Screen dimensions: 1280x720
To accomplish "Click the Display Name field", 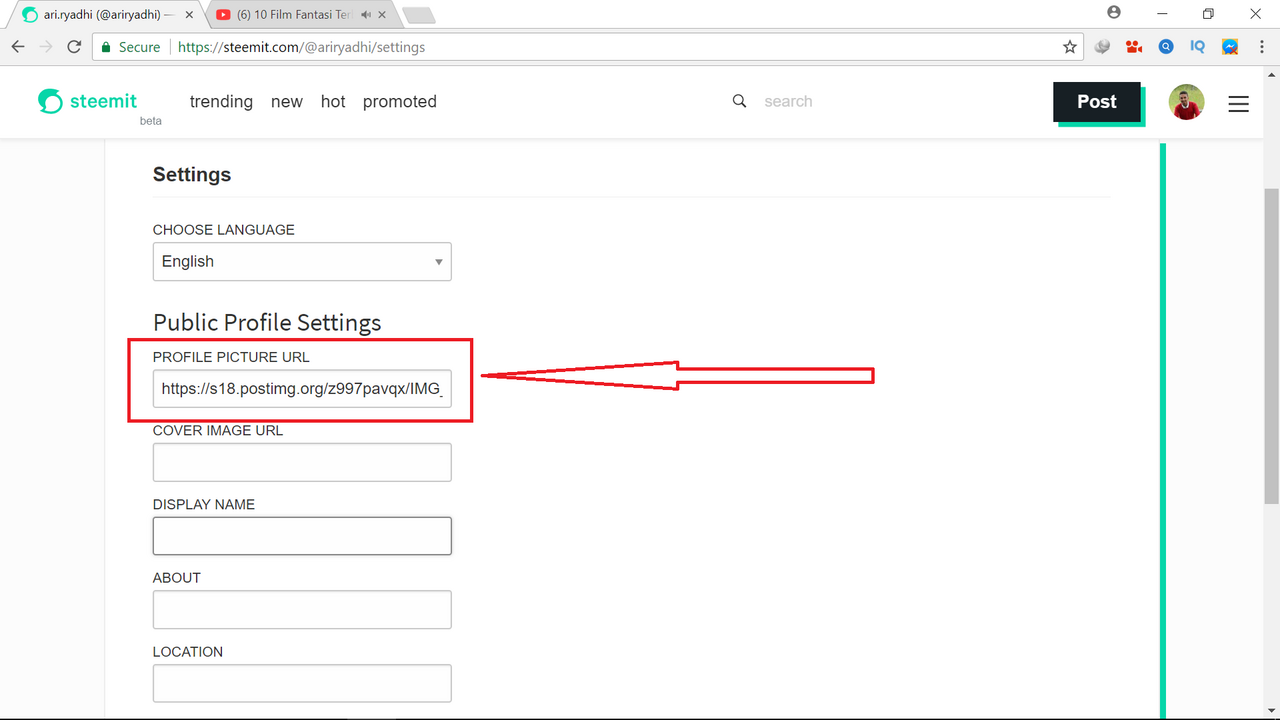I will coord(302,536).
